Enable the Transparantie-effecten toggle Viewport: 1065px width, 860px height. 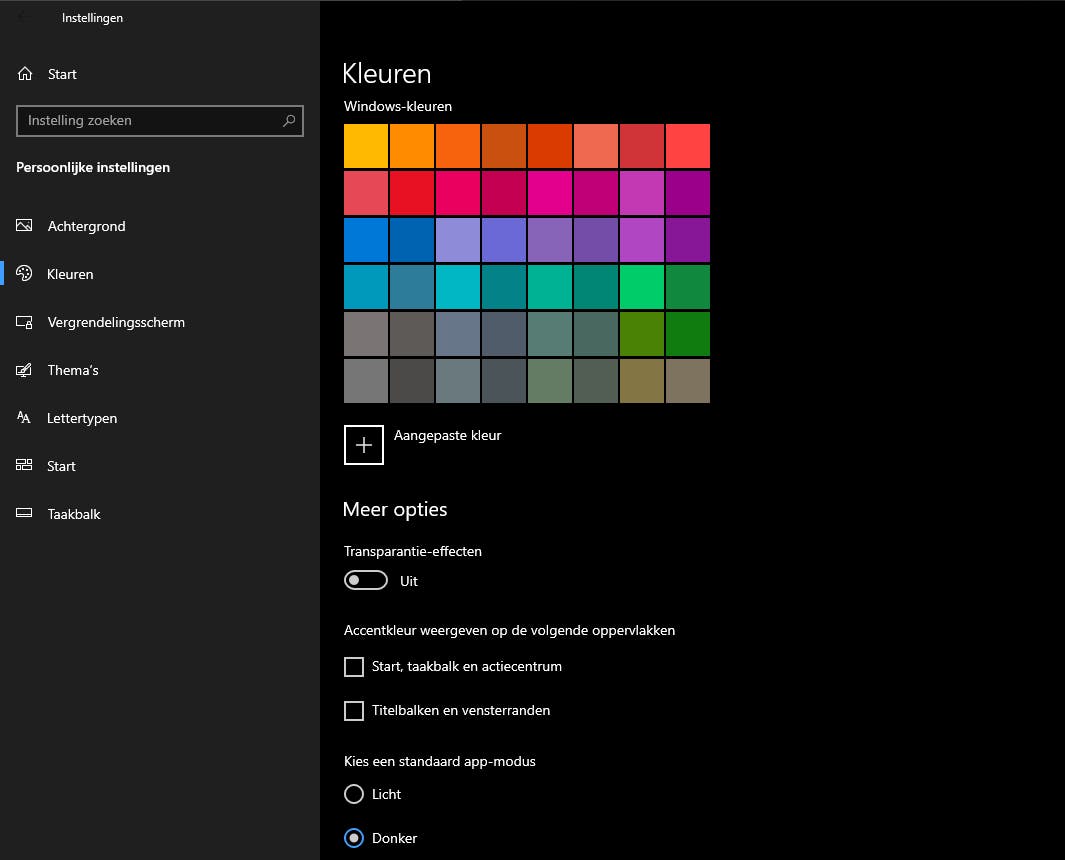[x=365, y=581]
